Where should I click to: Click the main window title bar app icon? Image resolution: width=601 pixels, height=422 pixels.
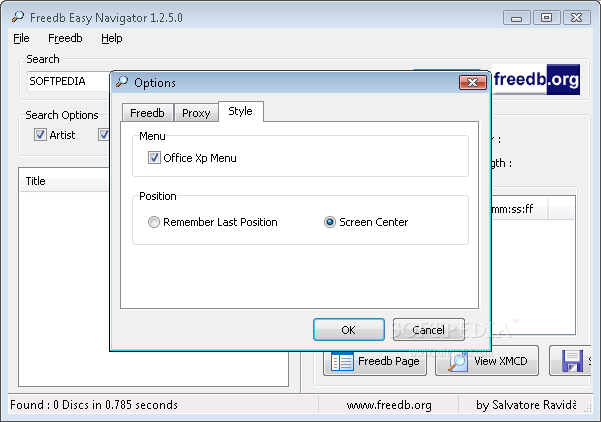(18, 17)
